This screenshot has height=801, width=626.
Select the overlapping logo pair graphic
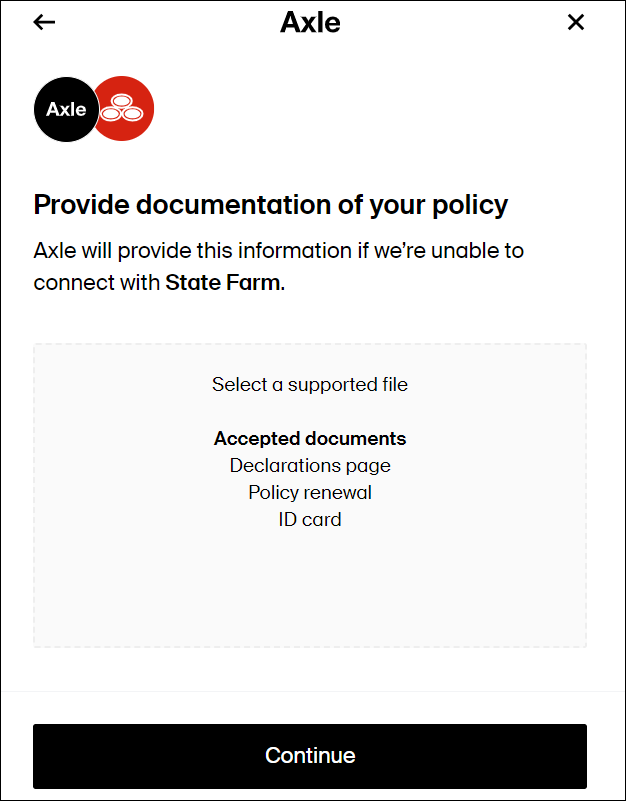[93, 109]
